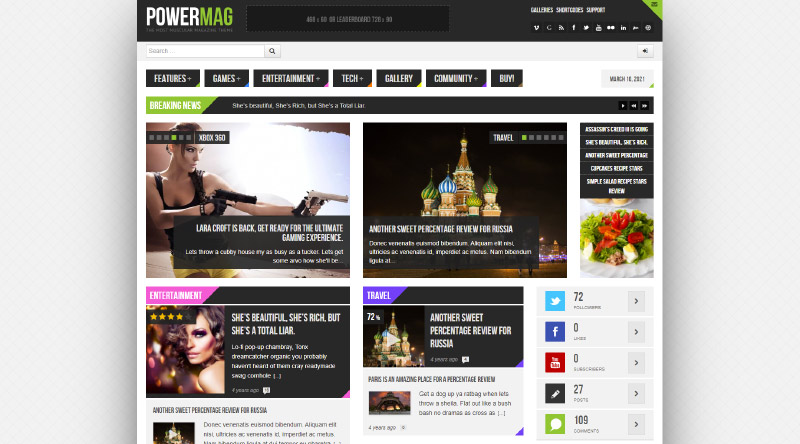
Task: Select active green dot in Xbox 360 slider
Action: click(x=174, y=137)
